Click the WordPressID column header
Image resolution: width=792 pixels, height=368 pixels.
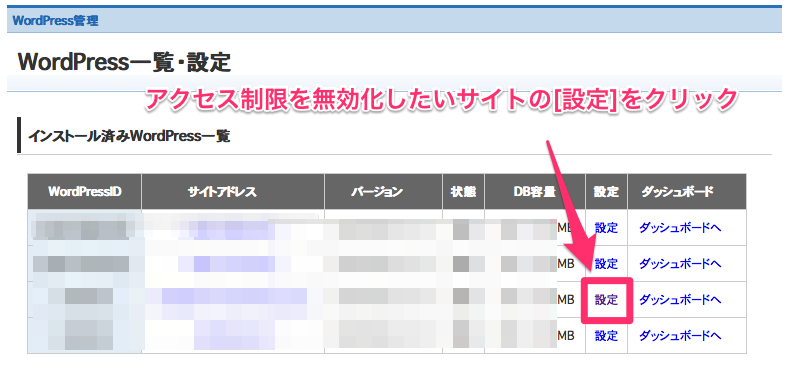coord(85,192)
